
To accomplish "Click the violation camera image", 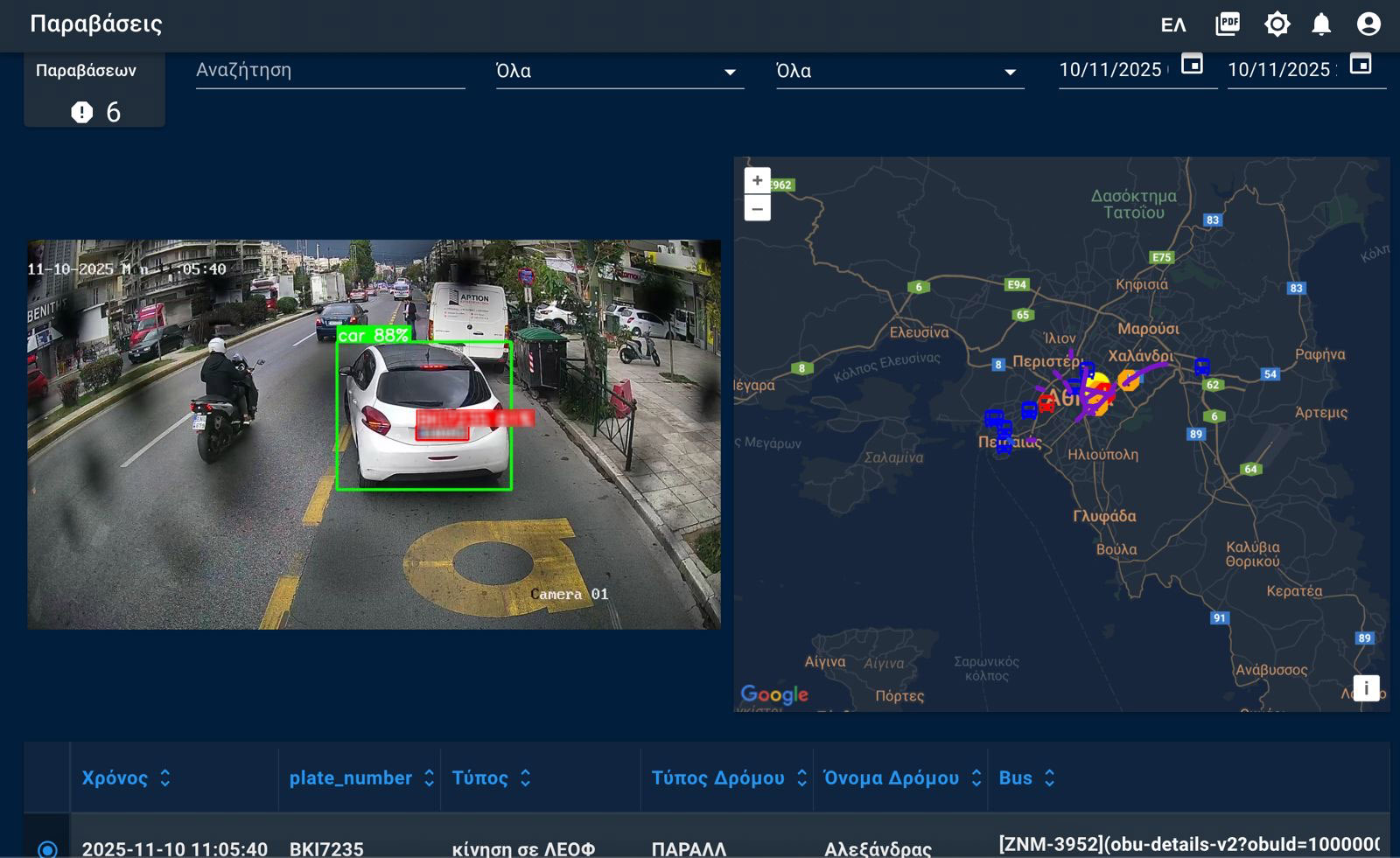I will point(374,435).
